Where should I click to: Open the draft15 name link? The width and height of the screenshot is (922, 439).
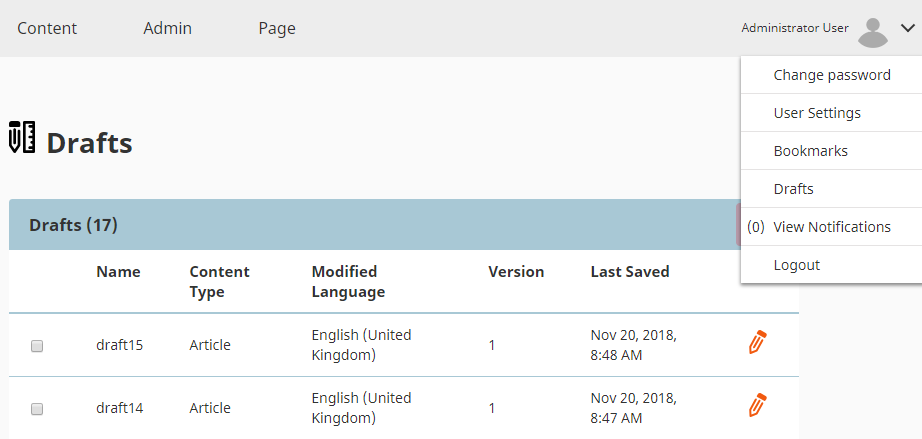click(120, 345)
